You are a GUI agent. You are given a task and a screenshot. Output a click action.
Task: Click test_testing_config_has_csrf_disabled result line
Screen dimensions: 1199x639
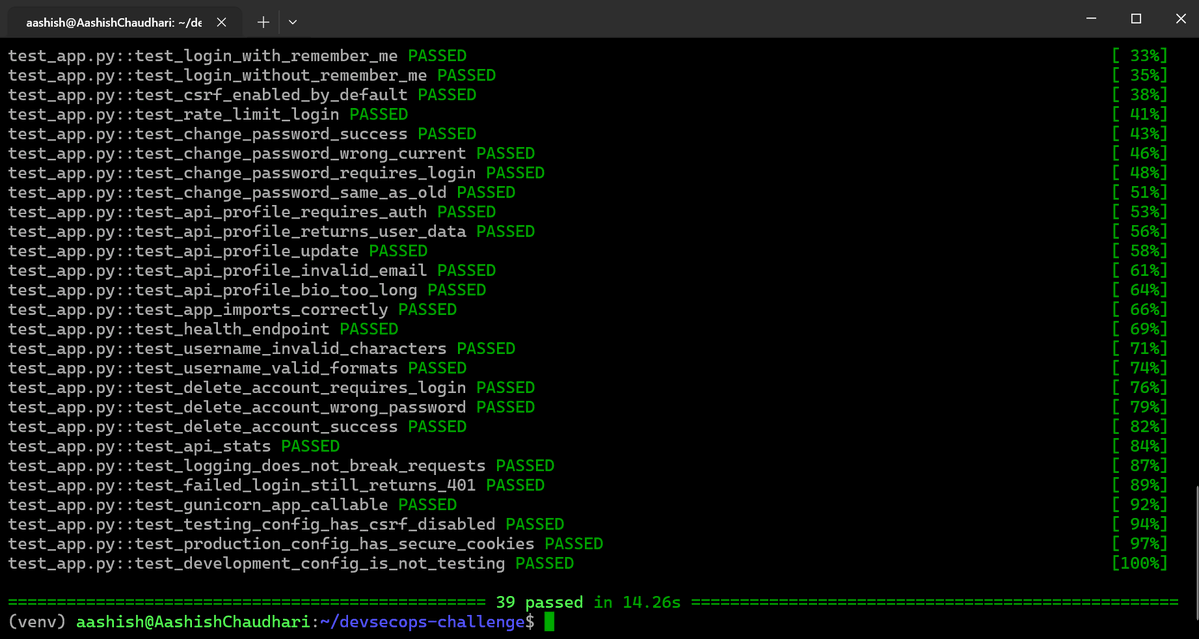(x=286, y=524)
